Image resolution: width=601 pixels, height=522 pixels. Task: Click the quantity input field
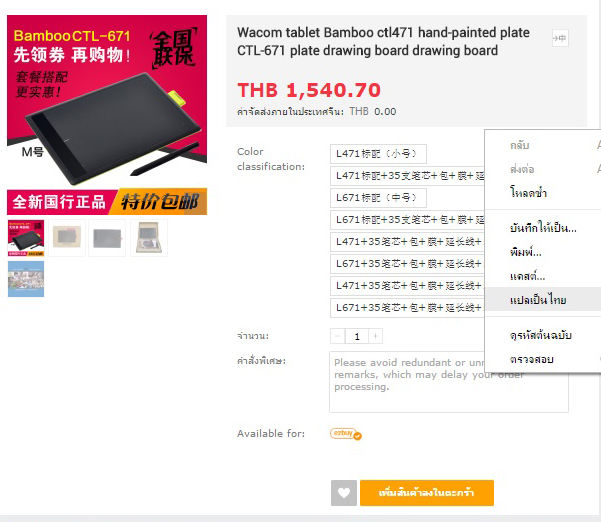click(x=357, y=336)
